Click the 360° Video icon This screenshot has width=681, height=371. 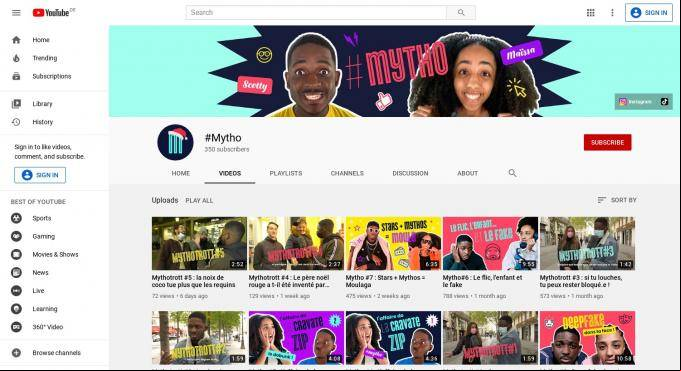coord(16,327)
